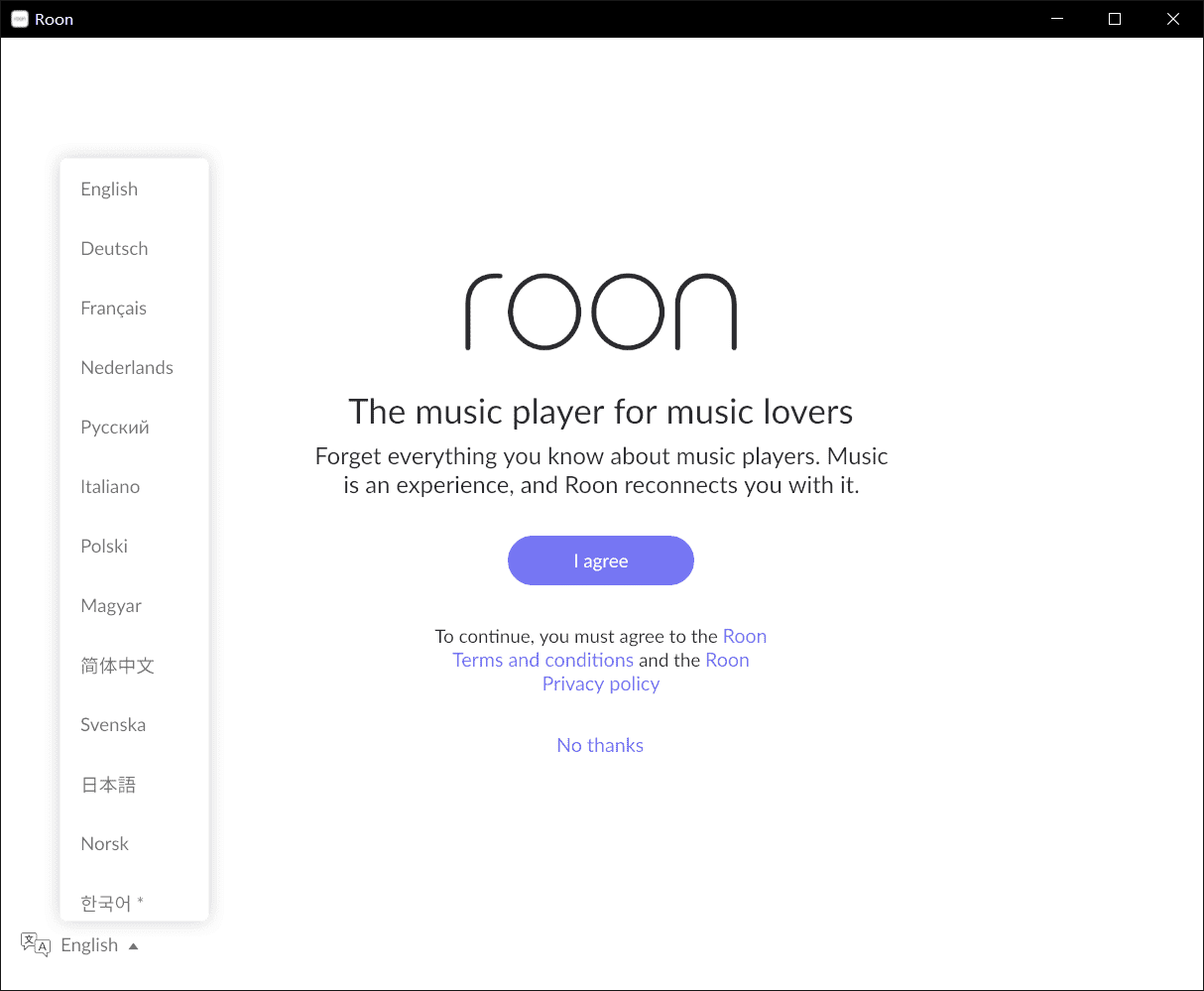
Task: Click the language translate icon
Action: click(x=36, y=944)
